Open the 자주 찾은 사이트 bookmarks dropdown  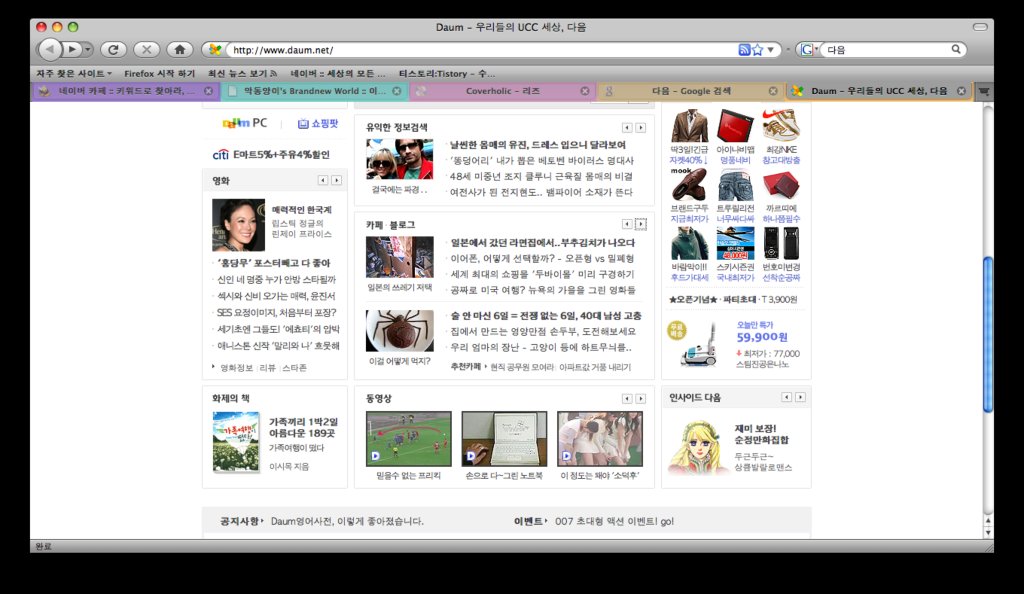(x=74, y=73)
